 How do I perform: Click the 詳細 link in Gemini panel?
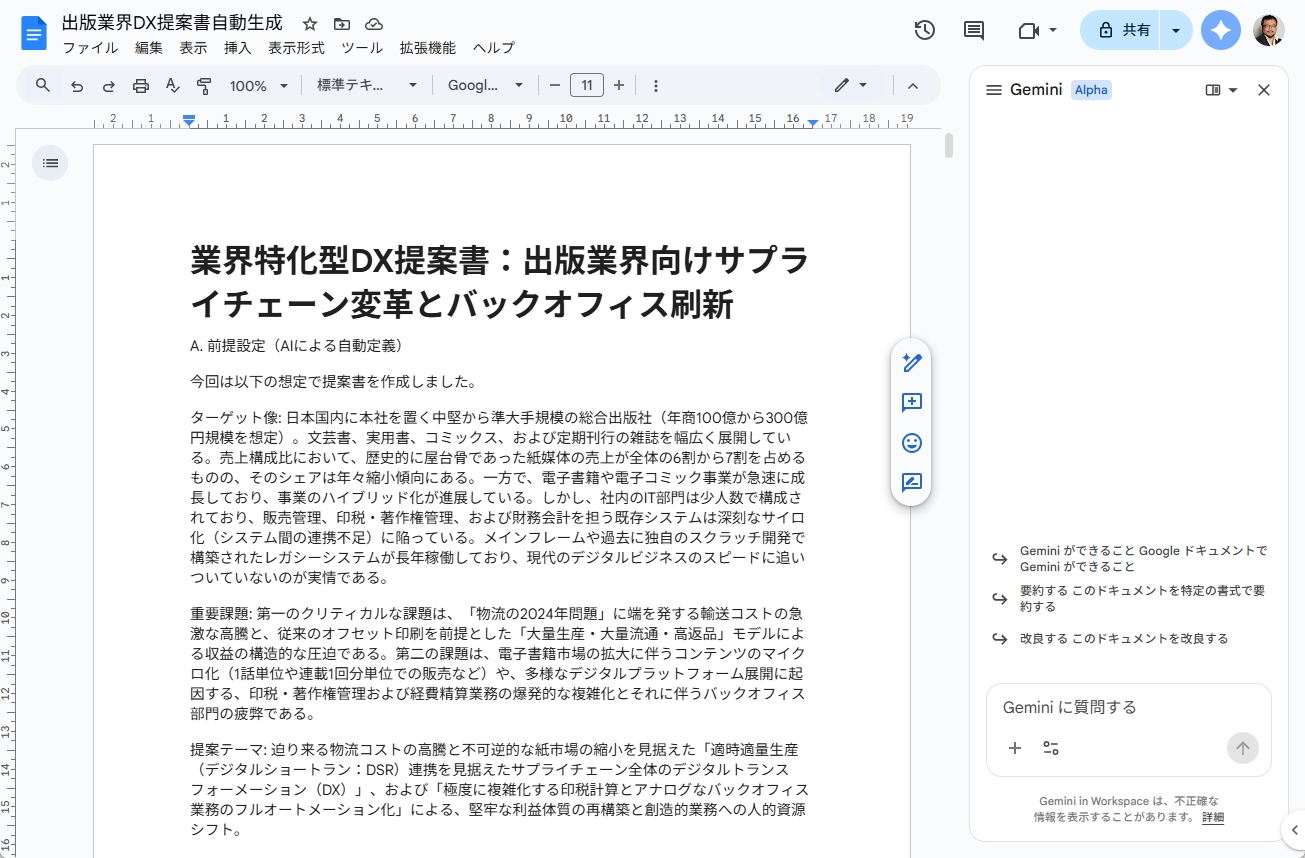(x=1212, y=817)
